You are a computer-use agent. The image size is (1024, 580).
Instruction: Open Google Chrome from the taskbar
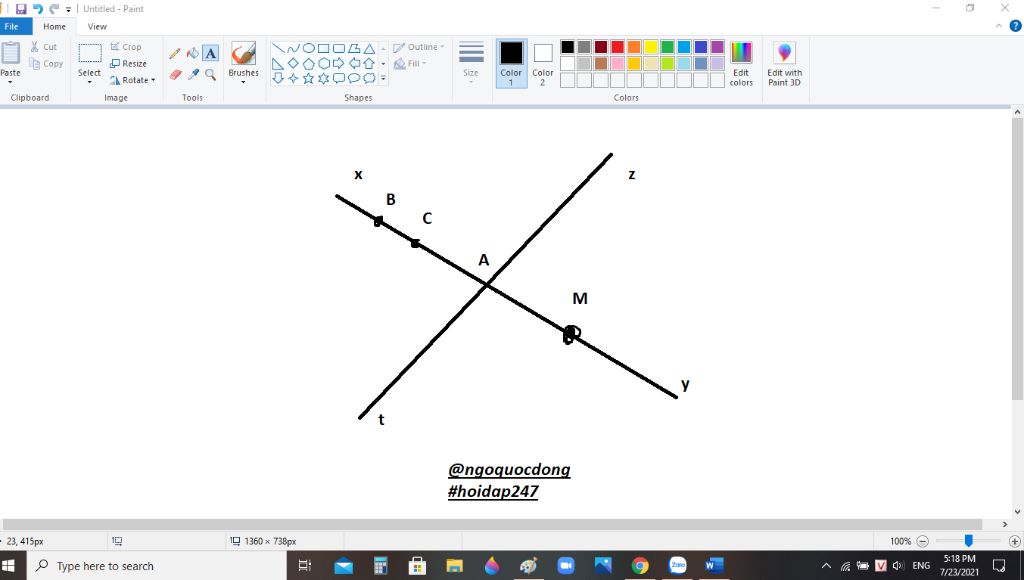click(x=640, y=566)
